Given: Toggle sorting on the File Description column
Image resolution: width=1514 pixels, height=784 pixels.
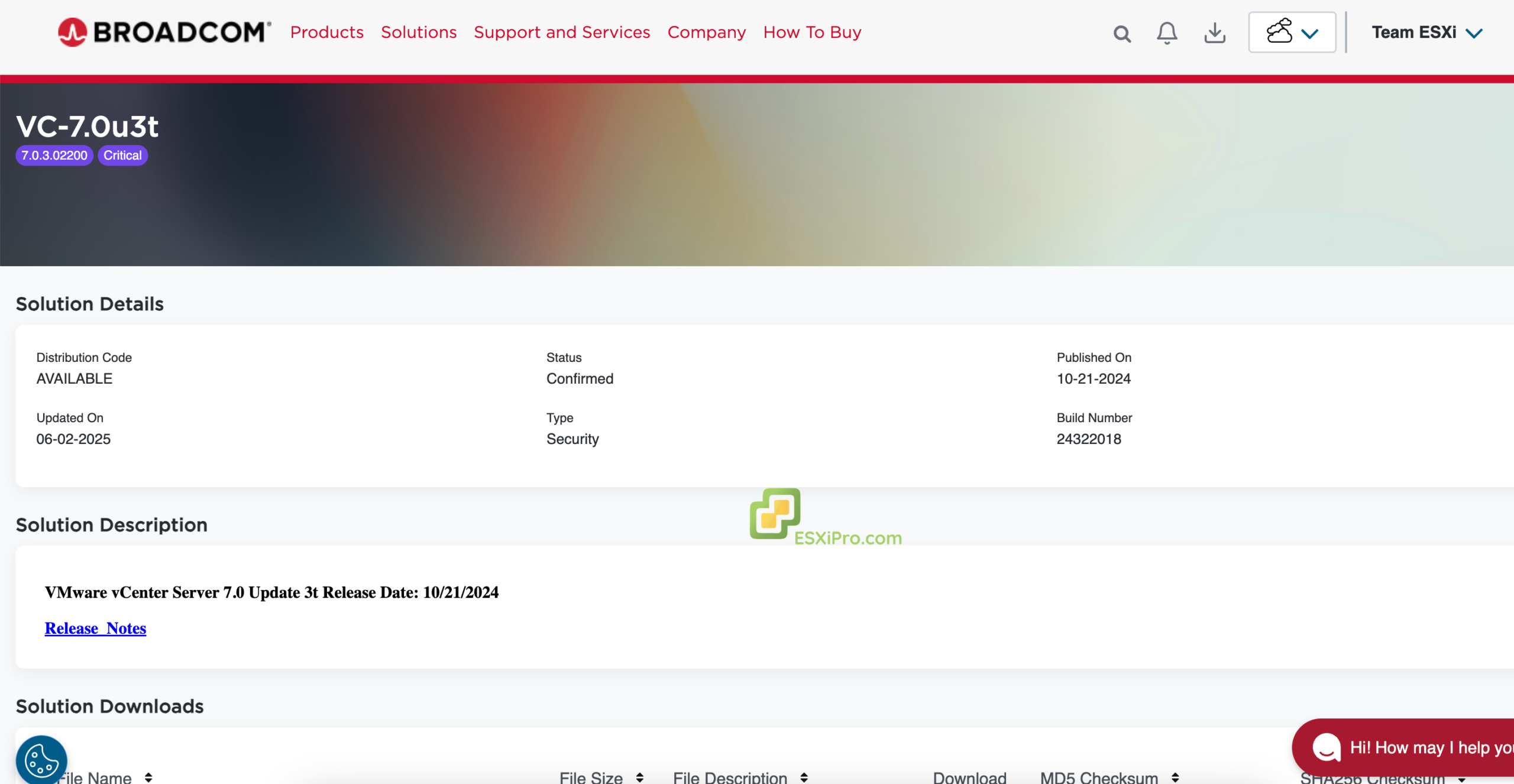Looking at the screenshot, I should pos(804,777).
